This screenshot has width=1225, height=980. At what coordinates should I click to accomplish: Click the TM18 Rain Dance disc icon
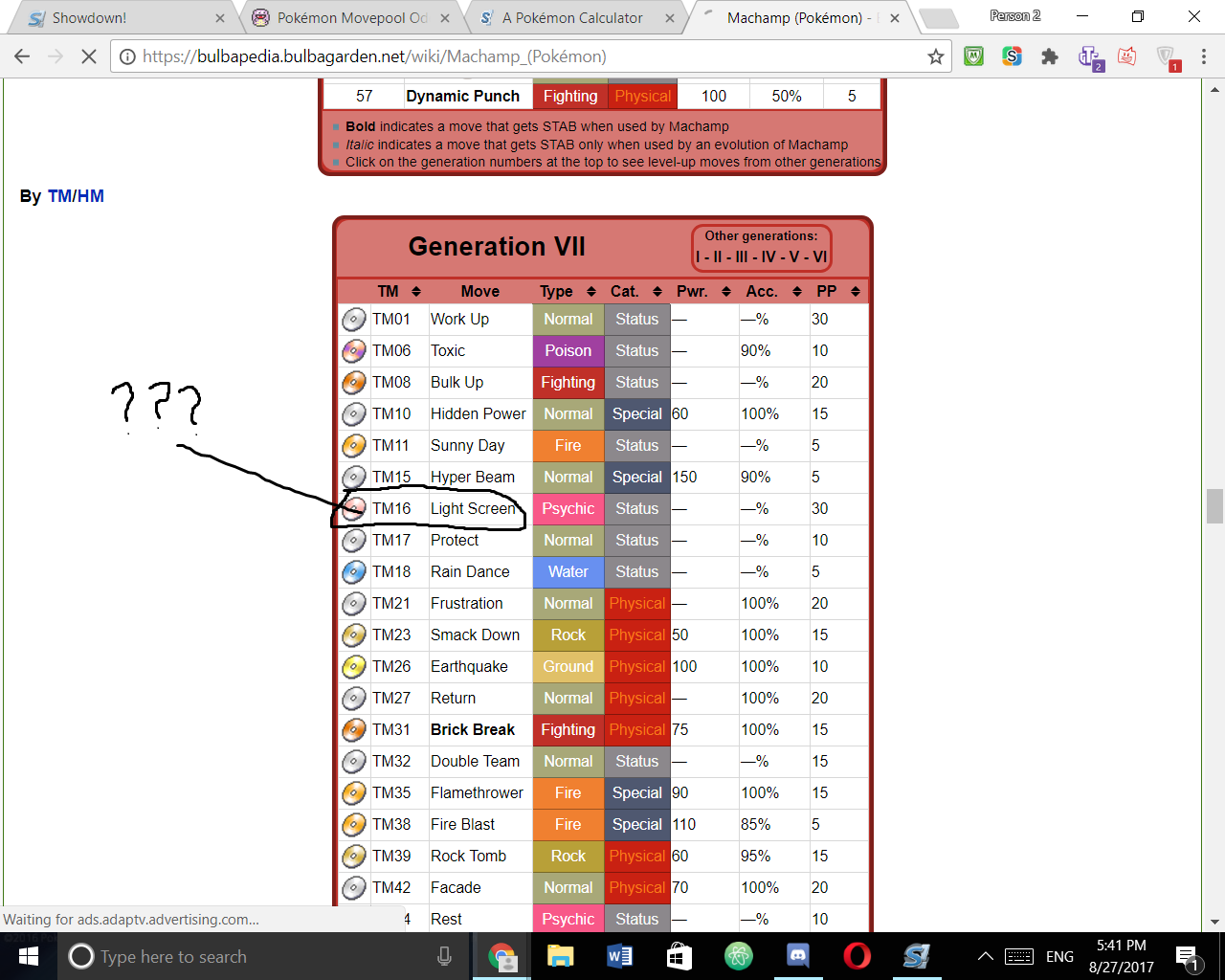(354, 572)
